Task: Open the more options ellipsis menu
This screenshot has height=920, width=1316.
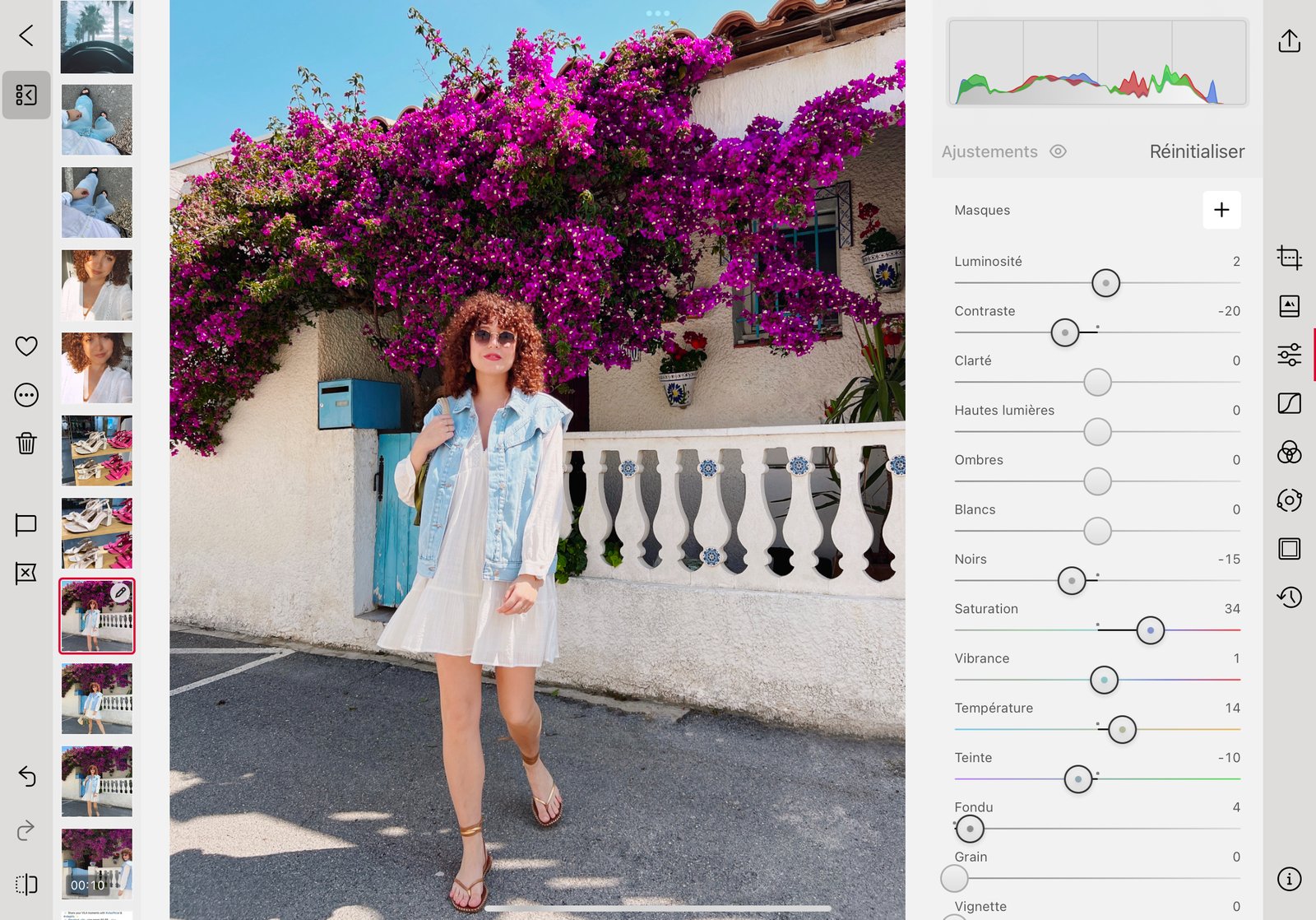Action: click(x=26, y=395)
